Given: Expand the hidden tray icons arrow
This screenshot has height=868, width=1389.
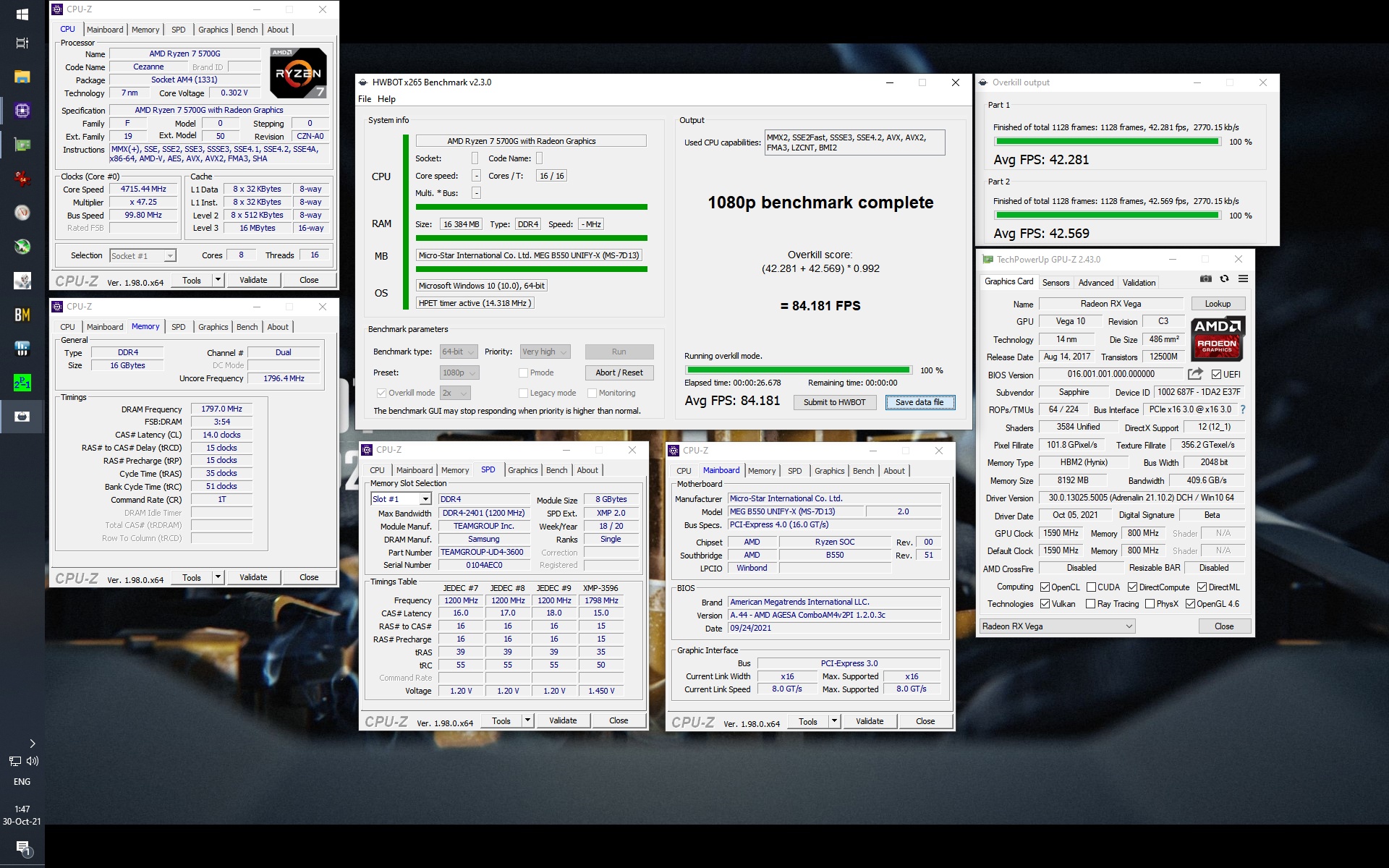Looking at the screenshot, I should point(32,744).
